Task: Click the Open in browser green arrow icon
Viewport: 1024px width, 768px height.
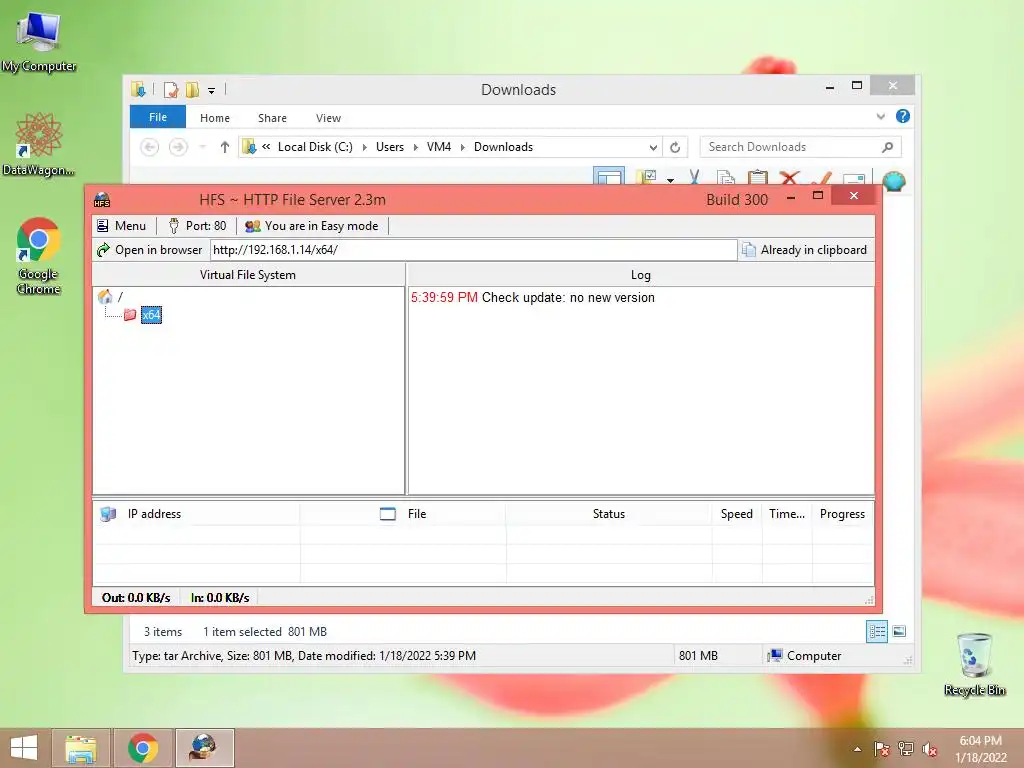Action: tap(103, 249)
